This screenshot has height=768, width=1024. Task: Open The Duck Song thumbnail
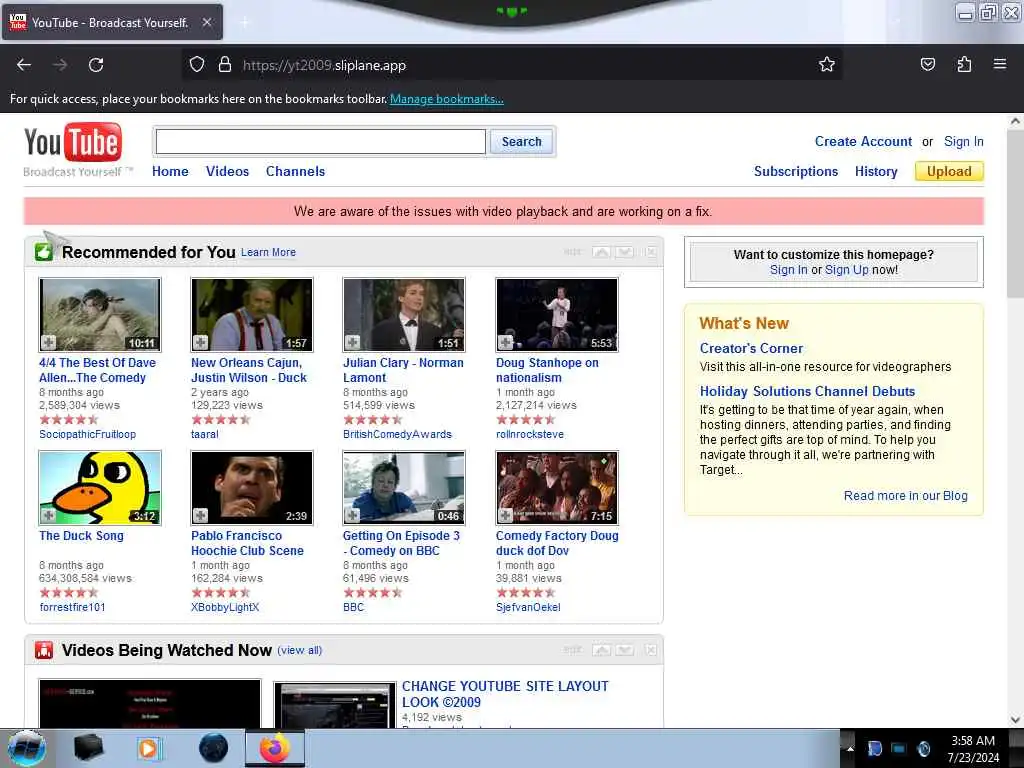coord(100,487)
